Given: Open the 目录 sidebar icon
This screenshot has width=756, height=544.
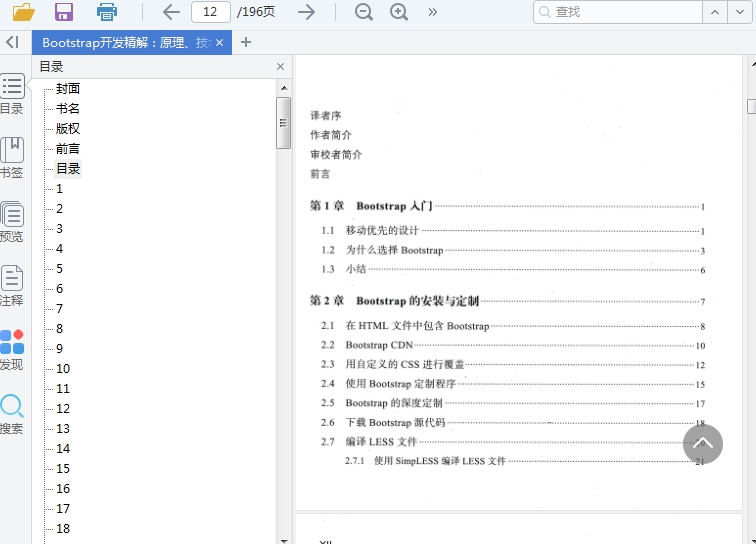Looking at the screenshot, I should [x=12, y=94].
